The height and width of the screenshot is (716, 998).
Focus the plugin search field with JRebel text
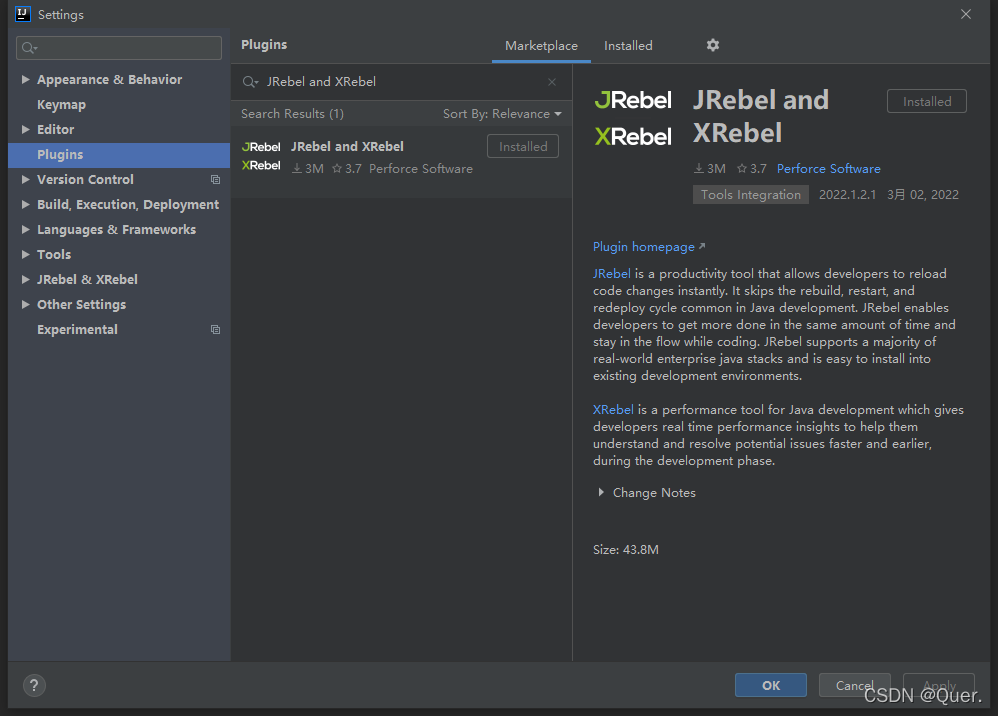(401, 82)
